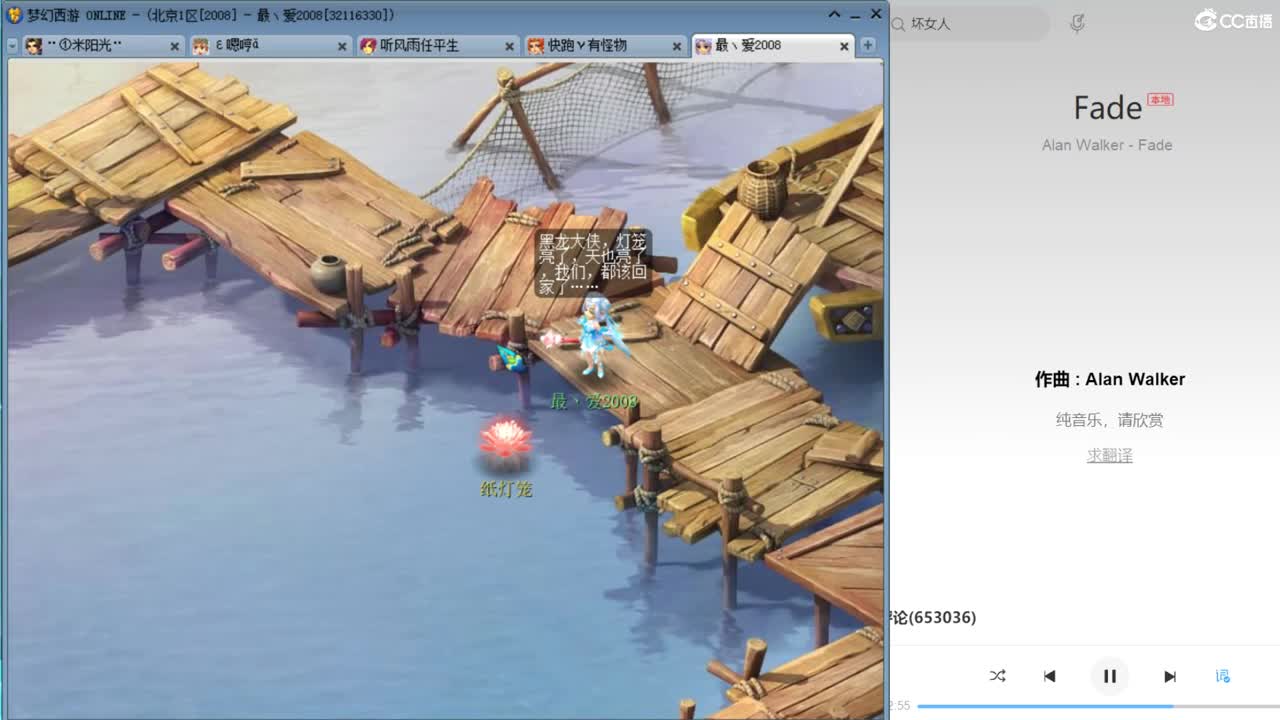Click the Fade song title
Screen dimensions: 1280x720
pyautogui.click(x=1108, y=108)
